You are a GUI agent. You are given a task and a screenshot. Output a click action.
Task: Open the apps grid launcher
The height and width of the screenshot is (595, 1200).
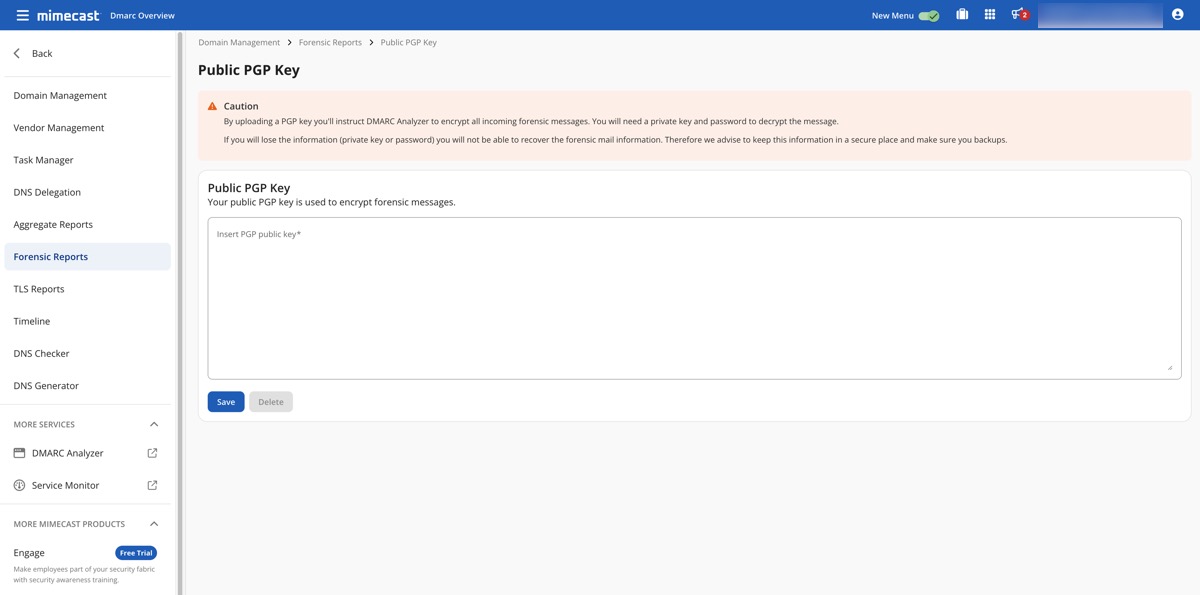[990, 14]
